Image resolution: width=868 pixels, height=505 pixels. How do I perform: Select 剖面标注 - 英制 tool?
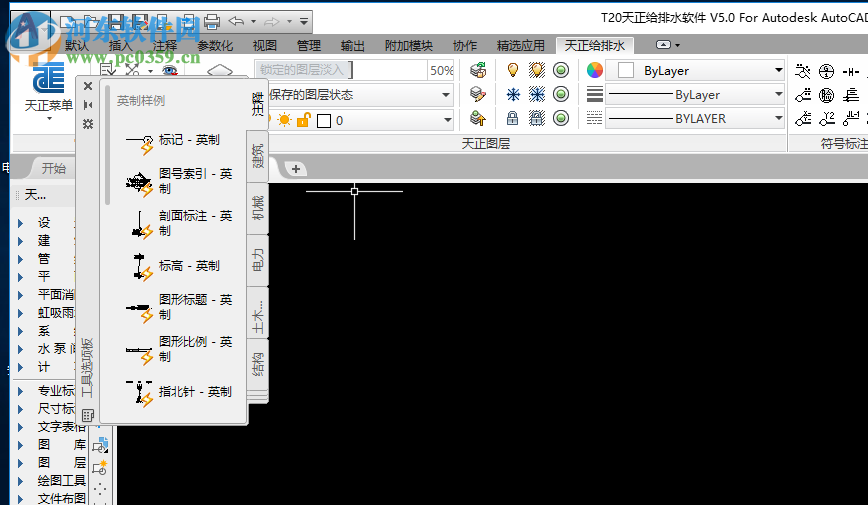click(x=179, y=224)
